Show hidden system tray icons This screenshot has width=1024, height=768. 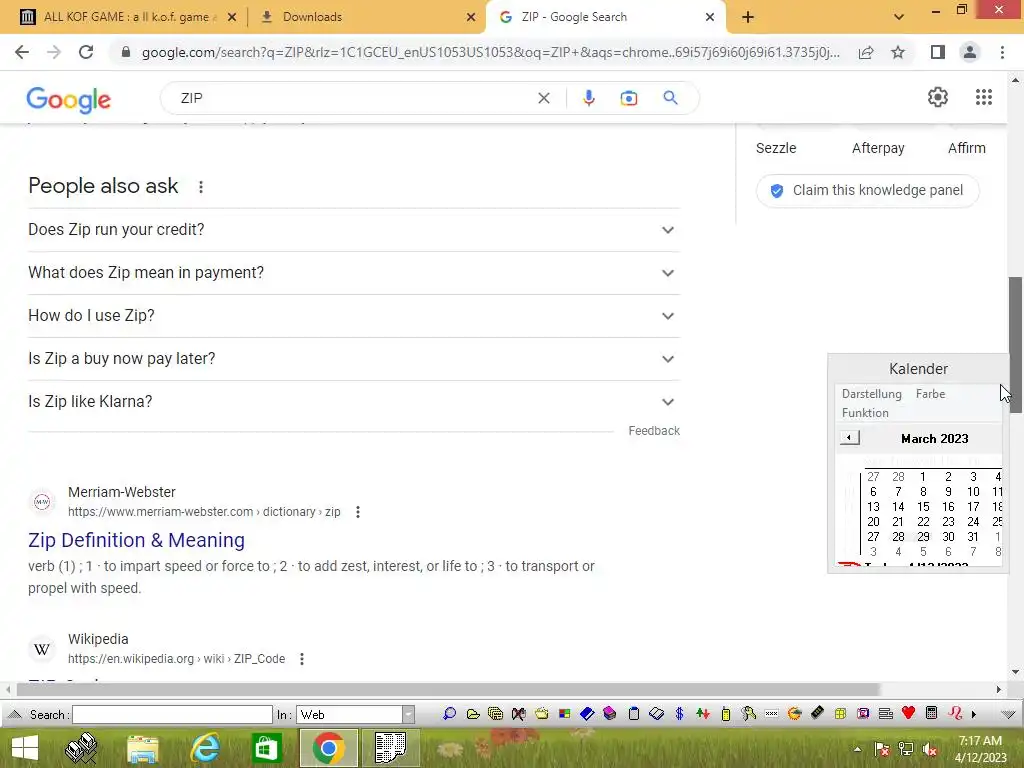[857, 749]
